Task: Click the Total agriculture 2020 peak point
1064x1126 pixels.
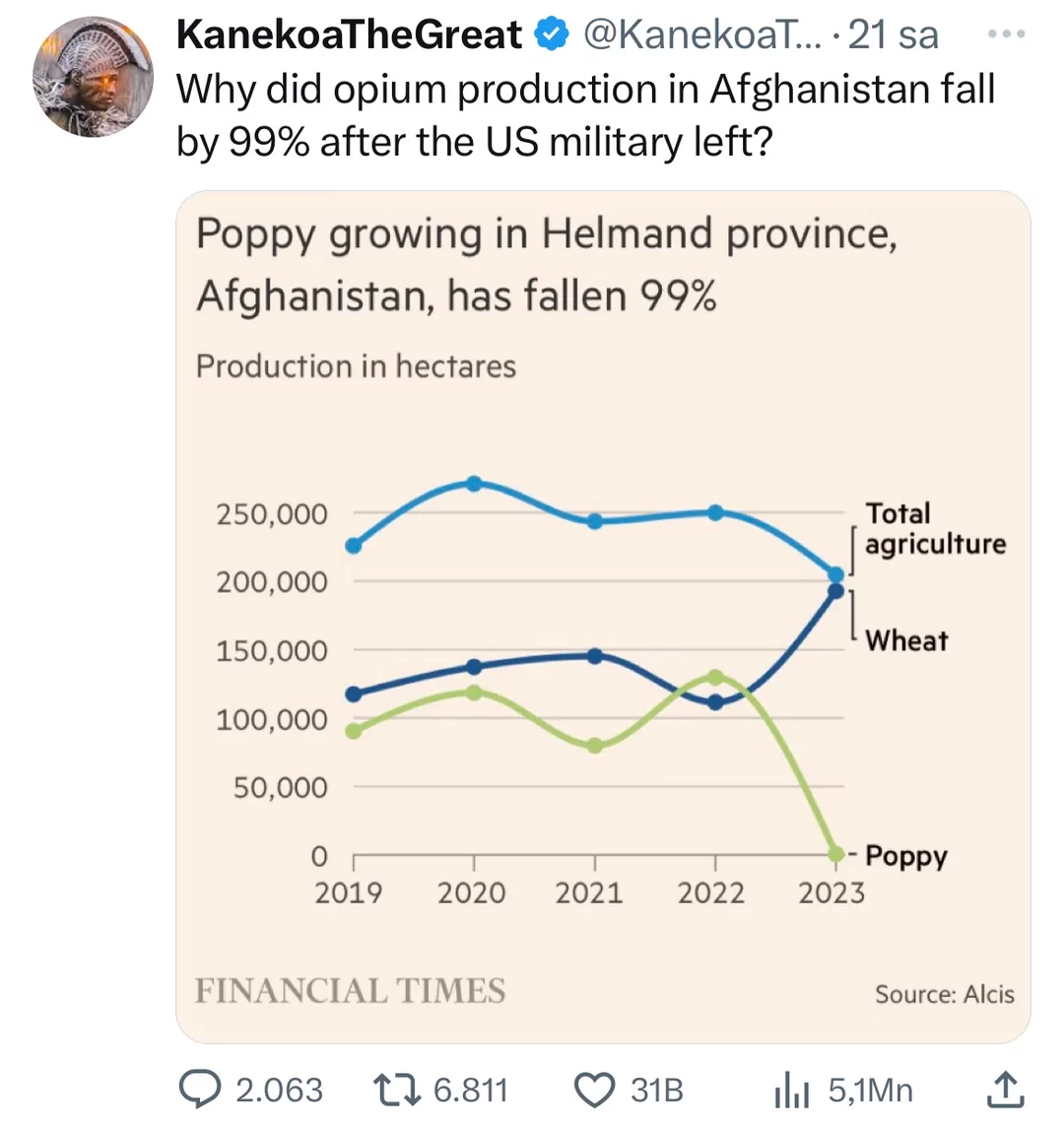Action: pos(474,484)
